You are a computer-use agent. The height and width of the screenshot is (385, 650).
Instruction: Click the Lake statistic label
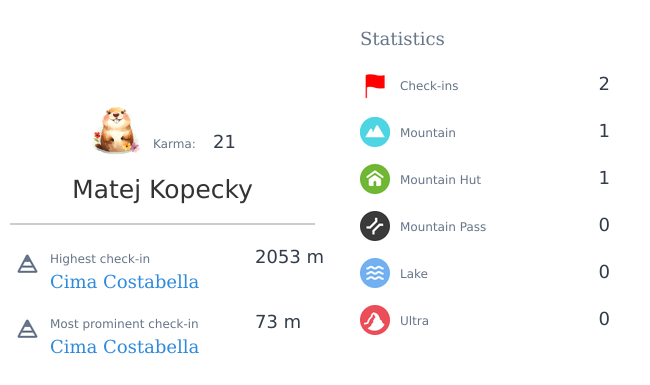coord(414,274)
